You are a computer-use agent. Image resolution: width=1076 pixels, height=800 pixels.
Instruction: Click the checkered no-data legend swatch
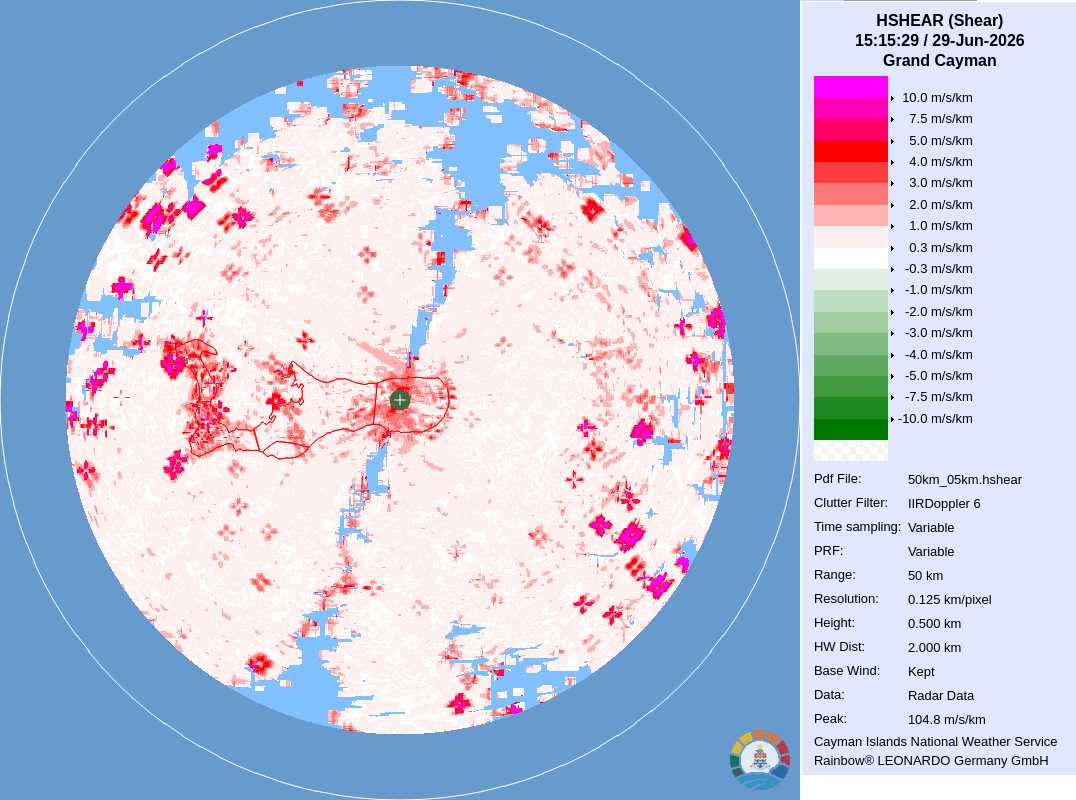coord(850,450)
